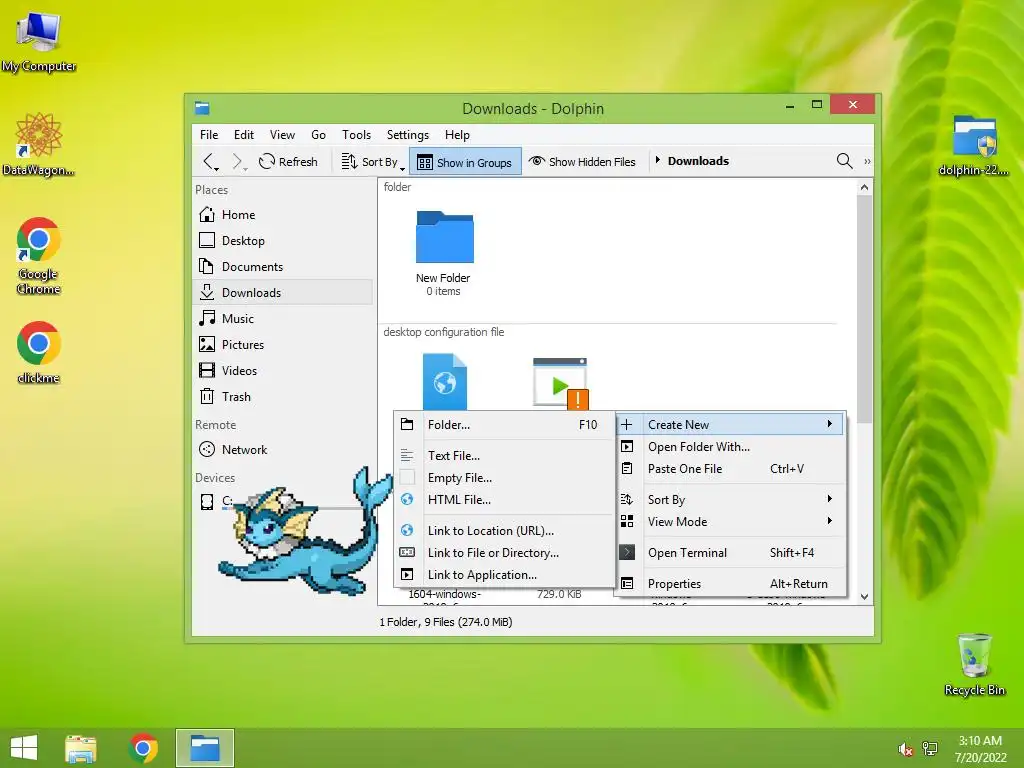Select the application file with warning badge
This screenshot has height=768, width=1024.
pos(560,383)
